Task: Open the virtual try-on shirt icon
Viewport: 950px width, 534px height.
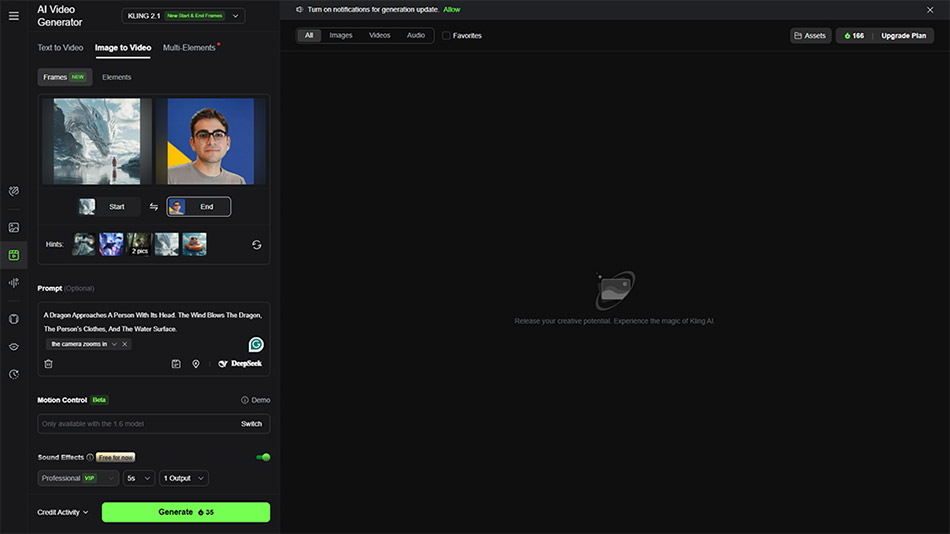Action: (x=13, y=319)
